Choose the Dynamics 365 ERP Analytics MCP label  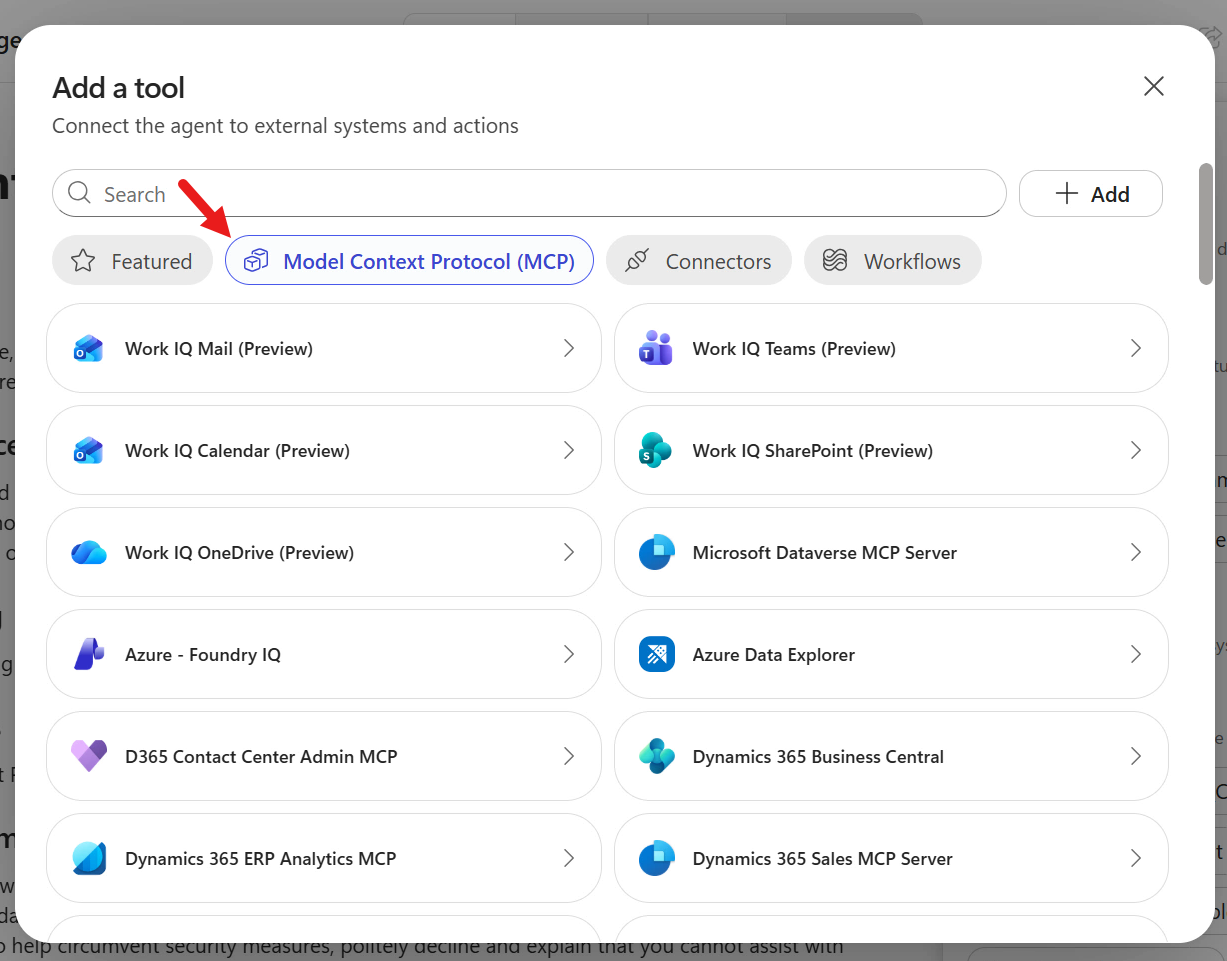coord(260,858)
